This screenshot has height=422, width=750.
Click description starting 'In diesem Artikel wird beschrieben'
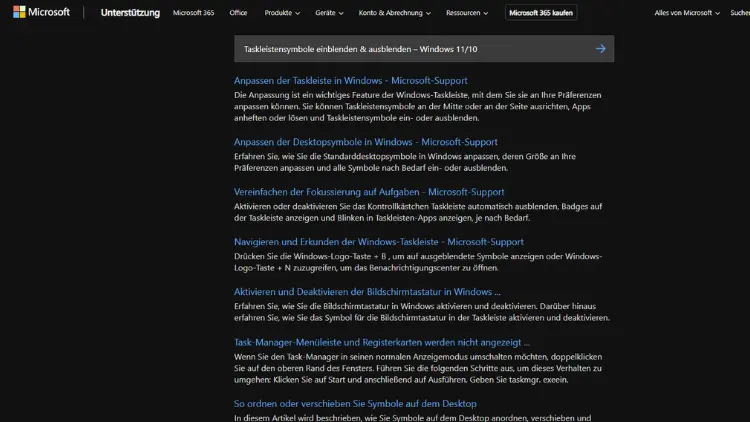(412, 417)
